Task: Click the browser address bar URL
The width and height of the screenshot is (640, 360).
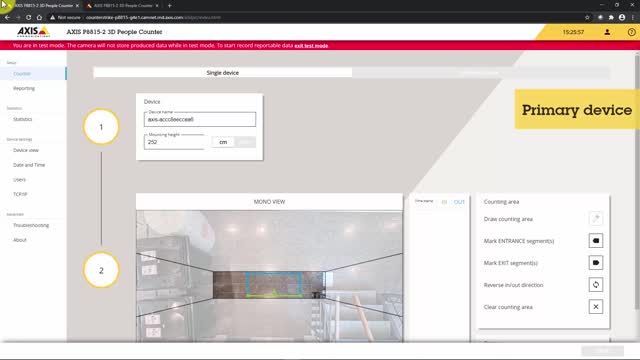Action: pyautogui.click(x=153, y=17)
